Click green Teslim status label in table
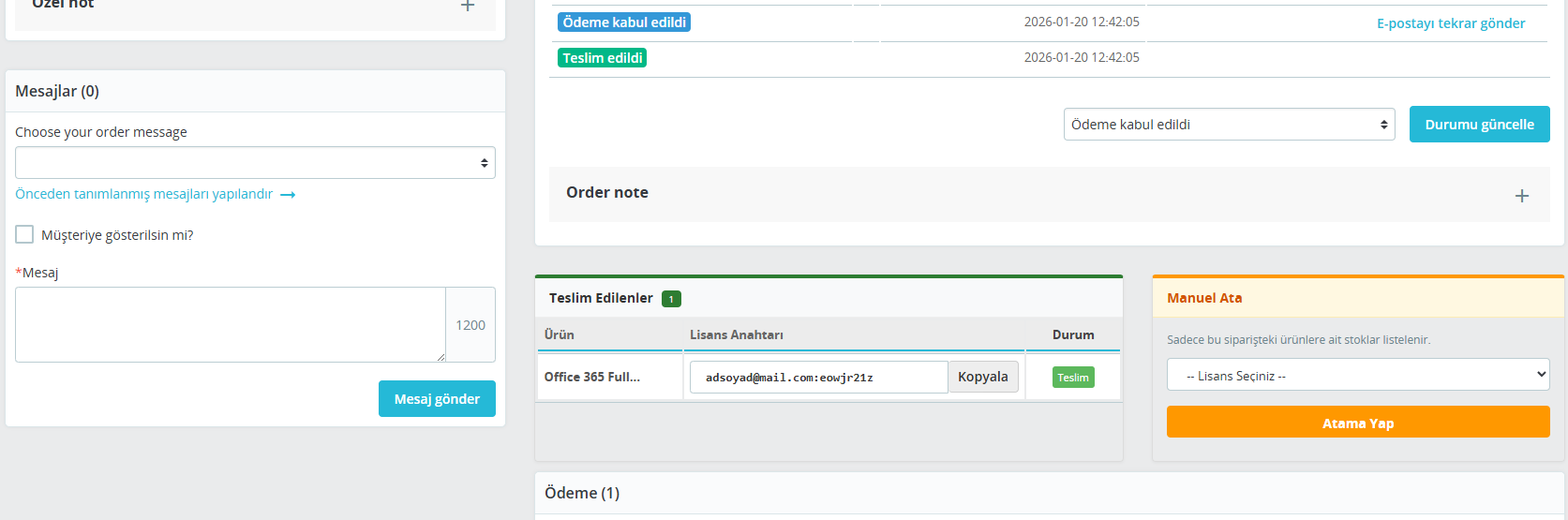Viewport: 1568px width, 520px height. 1073,378
